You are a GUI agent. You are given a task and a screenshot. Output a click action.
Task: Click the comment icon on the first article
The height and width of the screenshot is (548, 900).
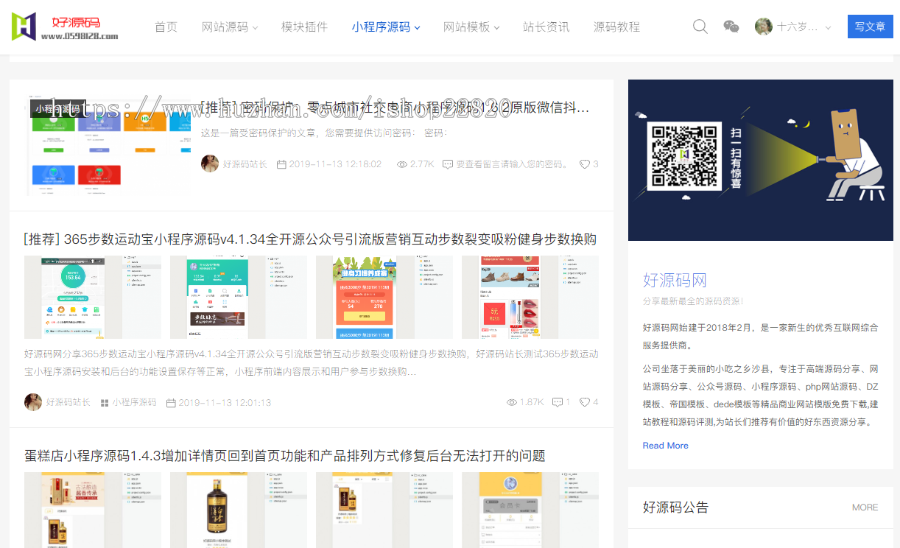click(448, 164)
